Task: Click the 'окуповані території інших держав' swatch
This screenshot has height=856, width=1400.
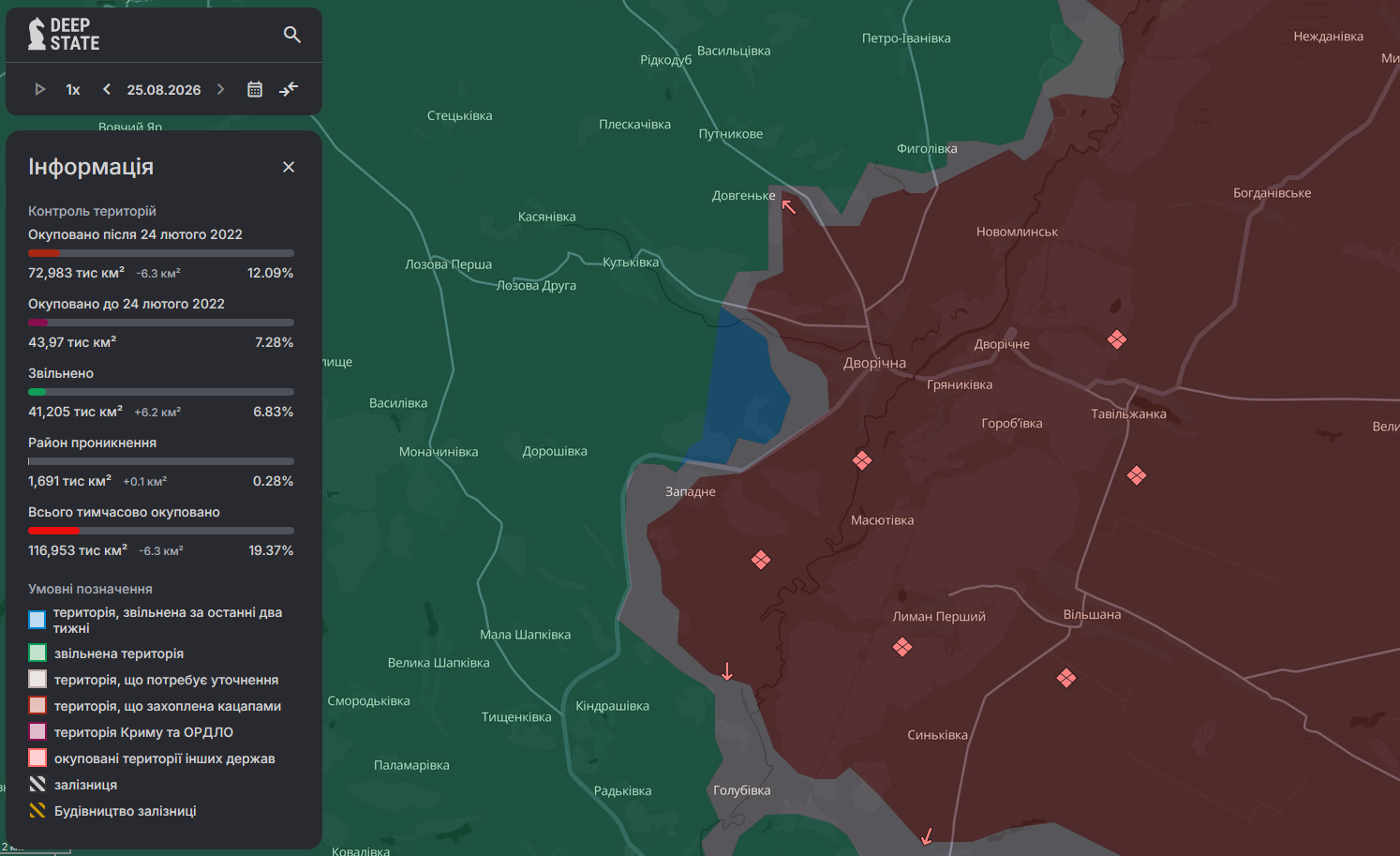Action: click(x=37, y=758)
